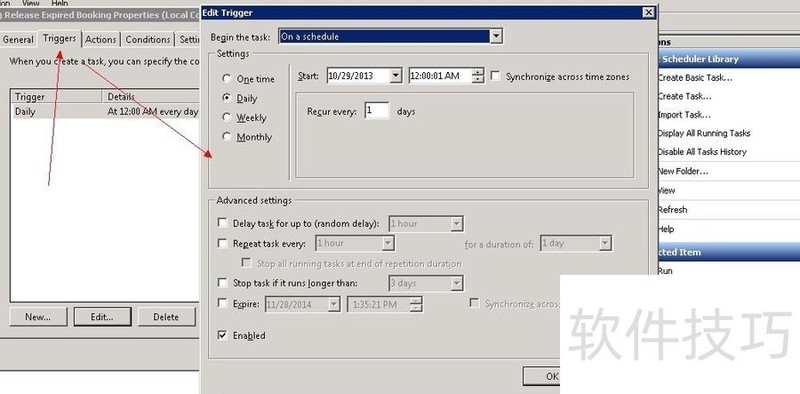This screenshot has width=800, height=394.
Task: Click Display All Running Tasks action
Action: (x=704, y=133)
